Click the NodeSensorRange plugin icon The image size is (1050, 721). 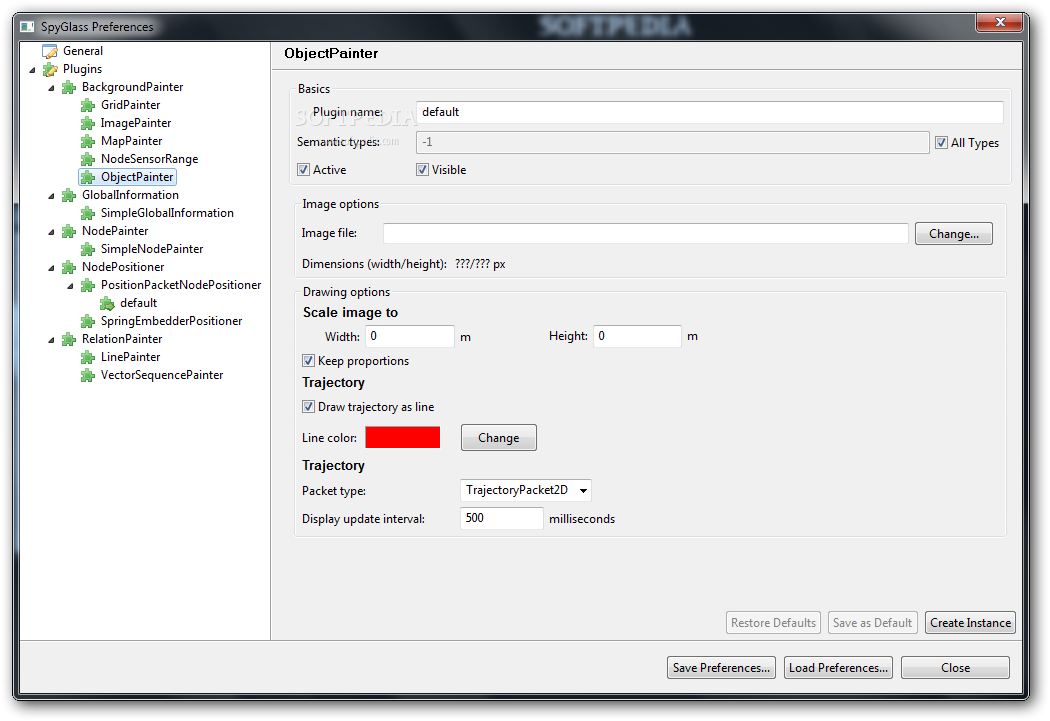88,160
